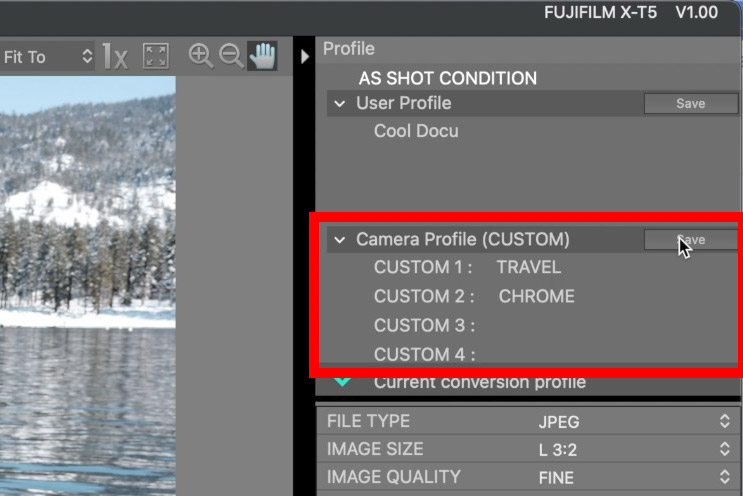Click the zoom out magnifier icon
Viewport: 743px width, 496px height.
[x=231, y=56]
